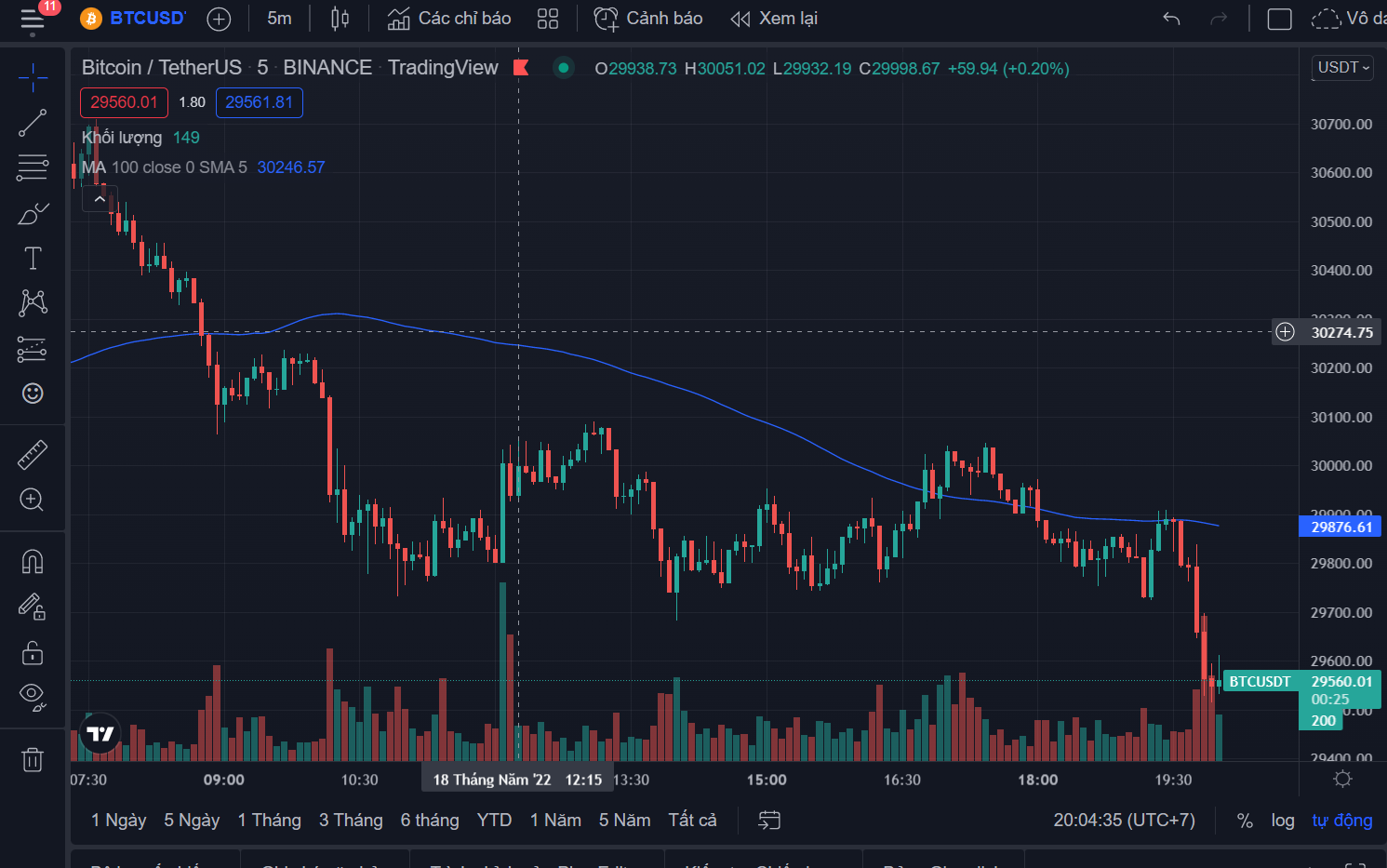This screenshot has width=1387, height=868.
Task: Click the MA 100 indicator label
Action: pyautogui.click(x=165, y=167)
